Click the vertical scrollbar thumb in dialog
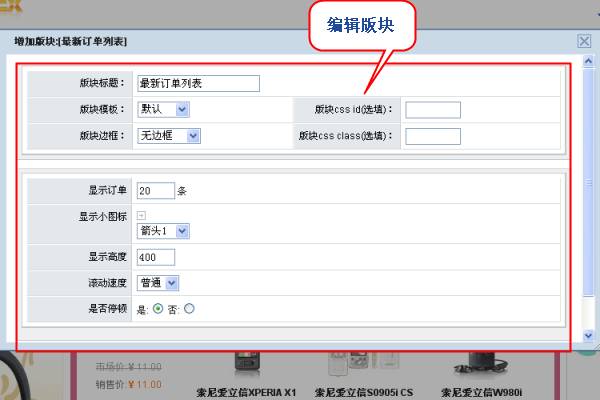The width and height of the screenshot is (600, 400). 588,182
